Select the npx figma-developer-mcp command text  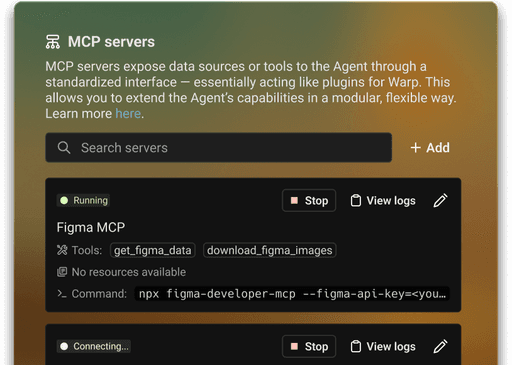[x=292, y=294]
